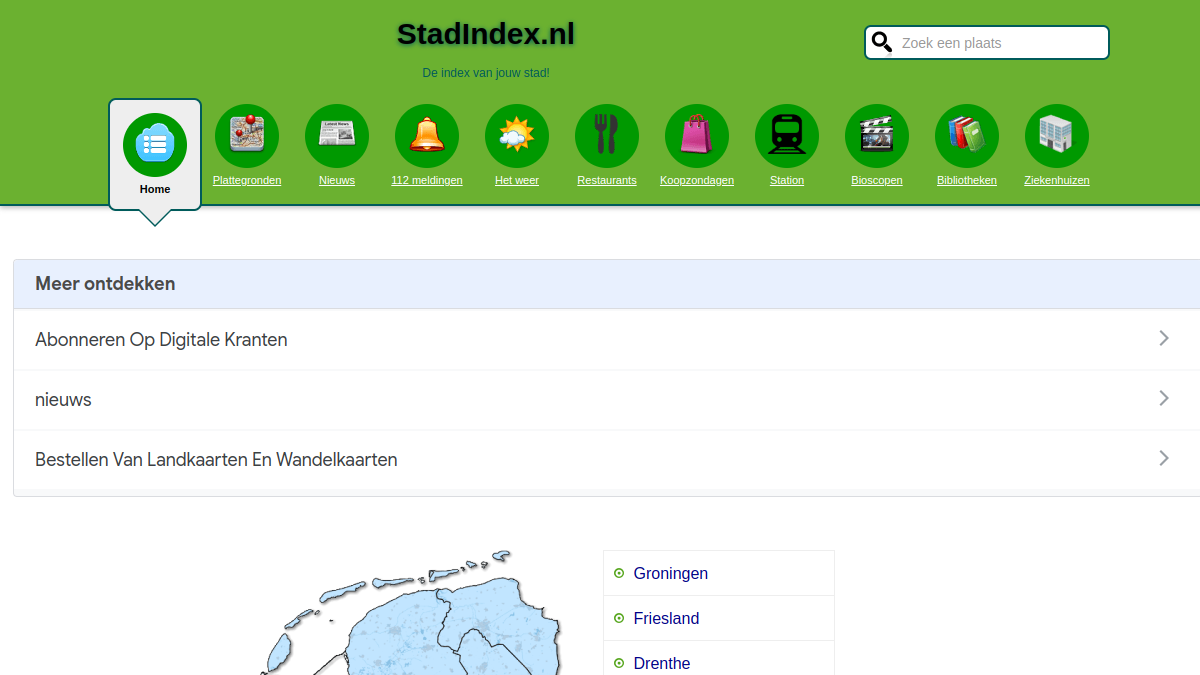Click the Meer ontdekken heading
Image resolution: width=1200 pixels, height=675 pixels.
(105, 283)
